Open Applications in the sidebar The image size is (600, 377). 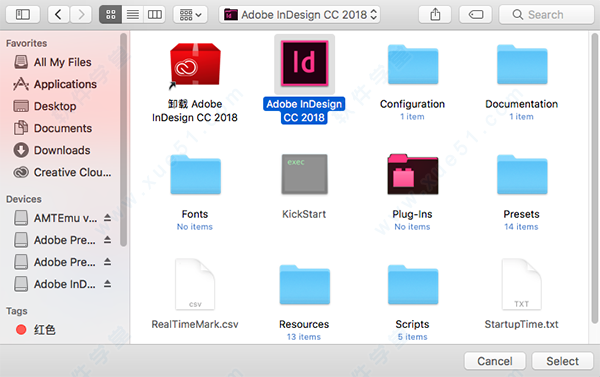(55, 84)
